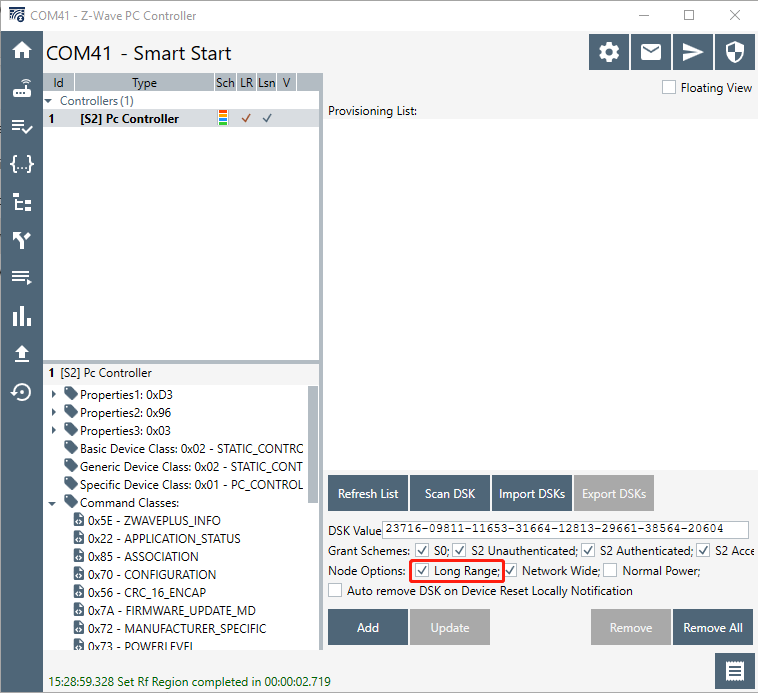Open settings gear icon in top toolbar
The height and width of the screenshot is (693, 758).
tap(609, 53)
